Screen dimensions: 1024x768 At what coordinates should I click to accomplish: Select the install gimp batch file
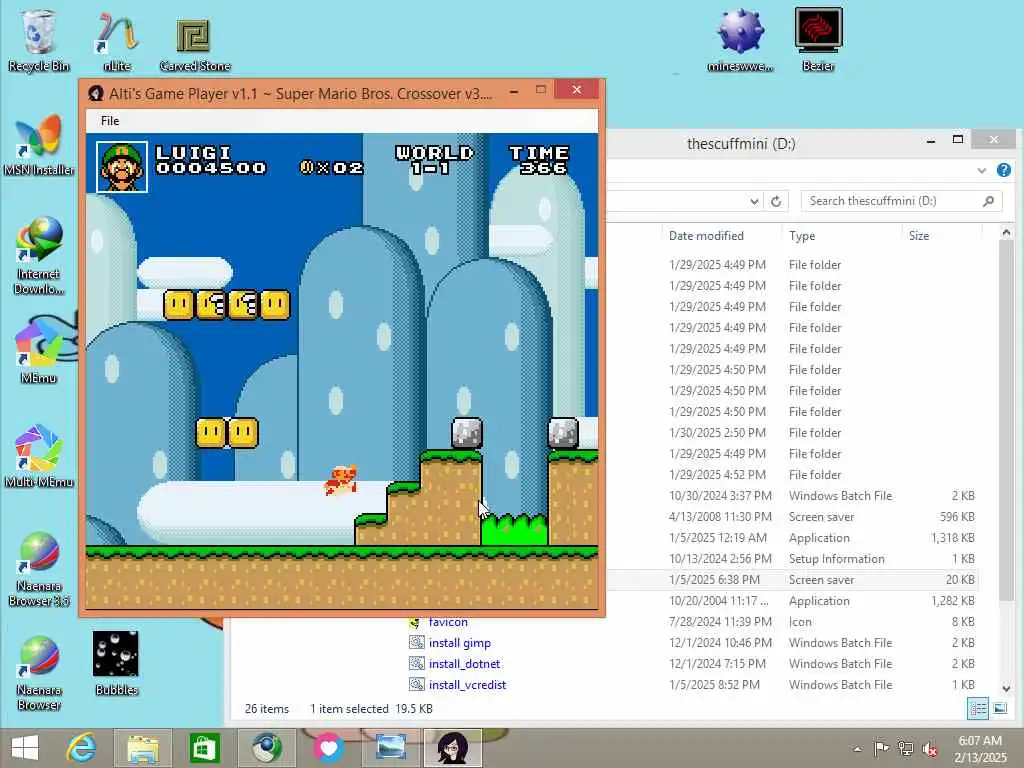[460, 643]
